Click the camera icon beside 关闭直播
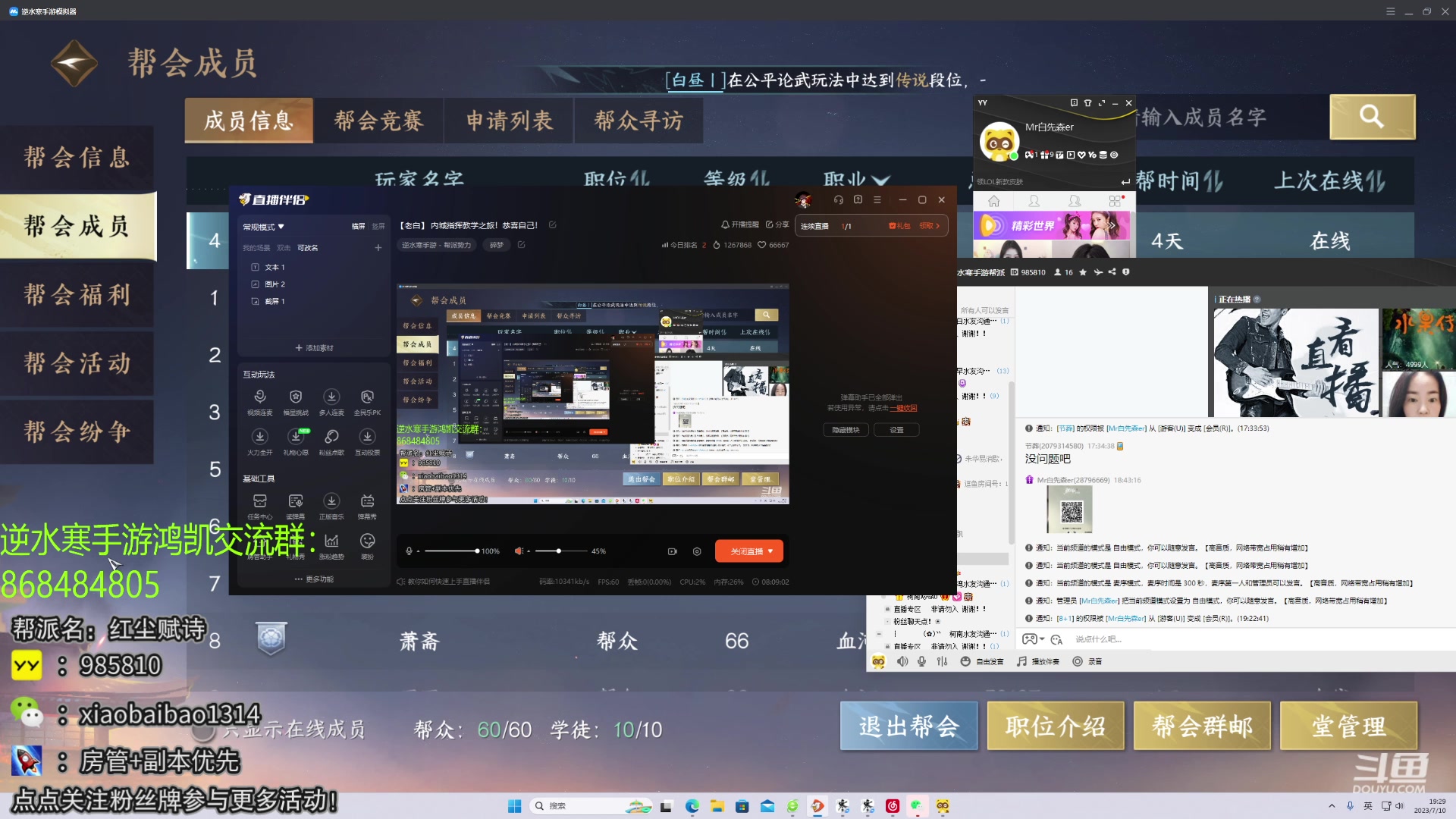This screenshot has height=819, width=1456. pyautogui.click(x=672, y=551)
